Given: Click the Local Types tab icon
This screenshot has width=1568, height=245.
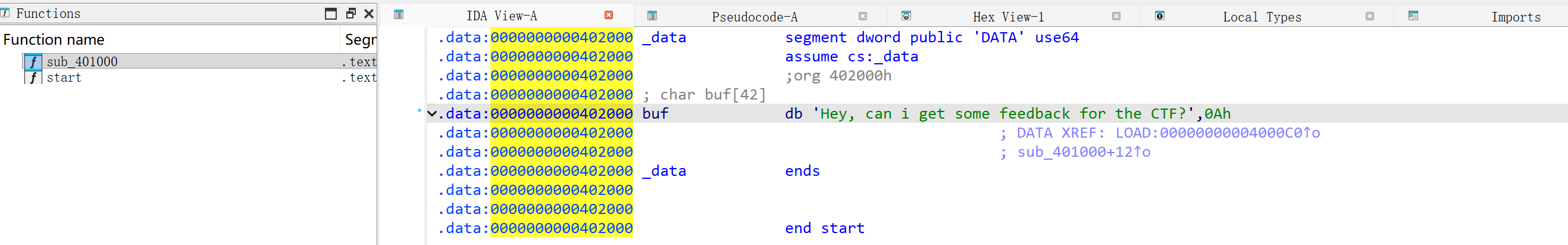Looking at the screenshot, I should 1160,16.
